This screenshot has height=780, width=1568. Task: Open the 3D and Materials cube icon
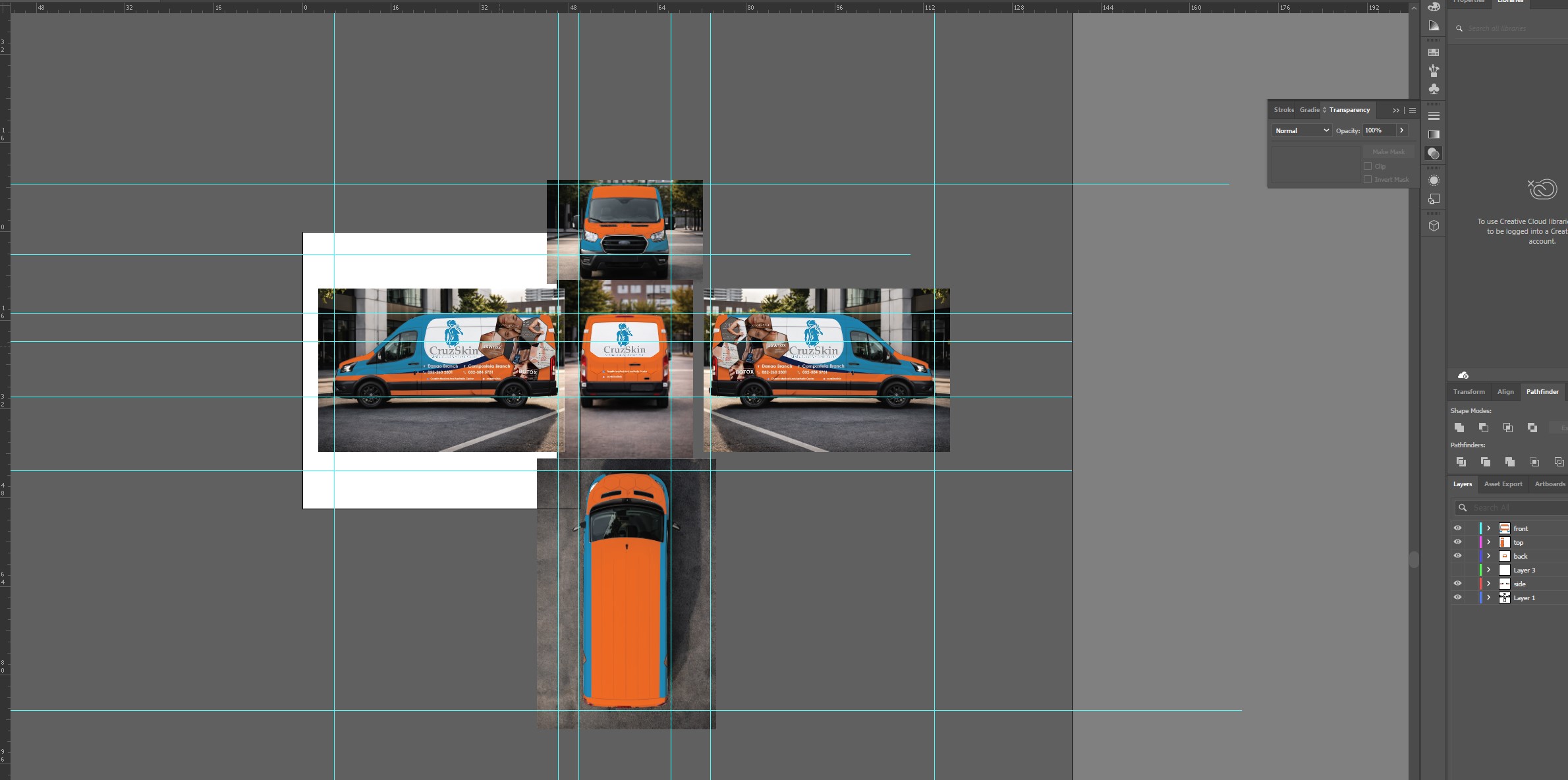pyautogui.click(x=1434, y=226)
